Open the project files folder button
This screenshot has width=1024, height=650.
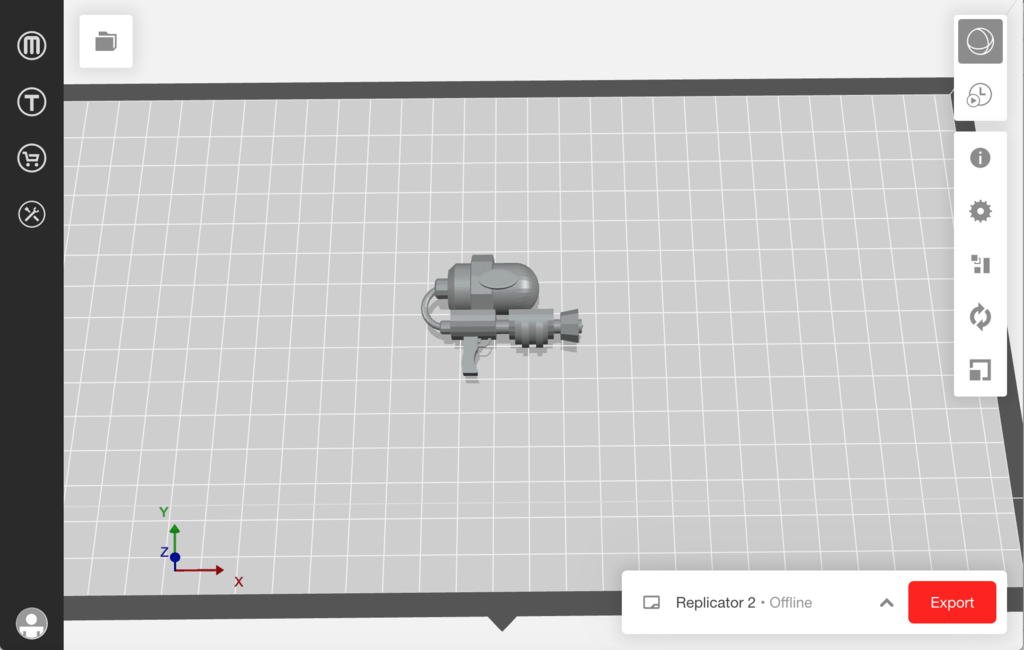[106, 41]
